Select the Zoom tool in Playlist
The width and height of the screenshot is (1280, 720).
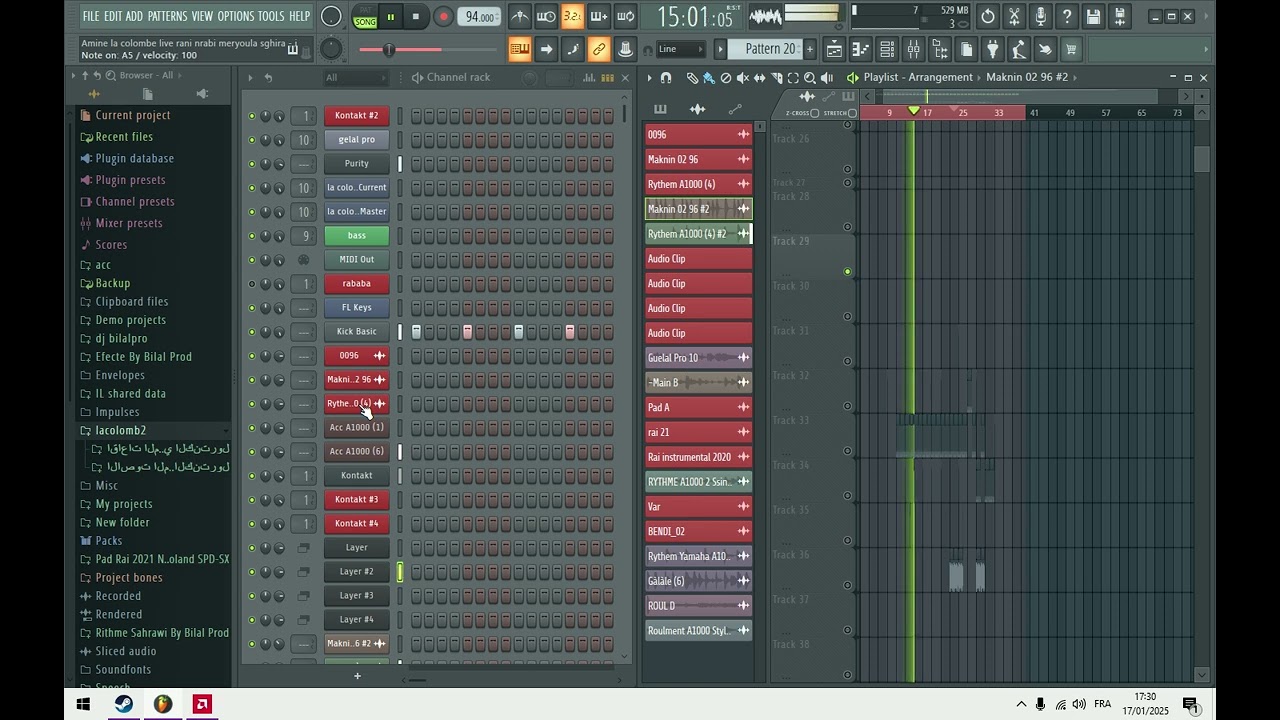click(810, 77)
